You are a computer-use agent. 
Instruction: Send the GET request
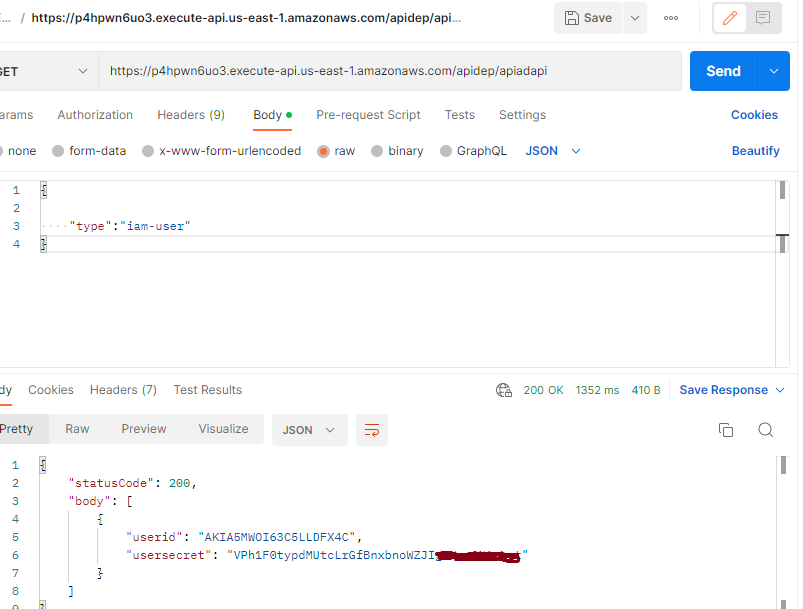click(723, 71)
